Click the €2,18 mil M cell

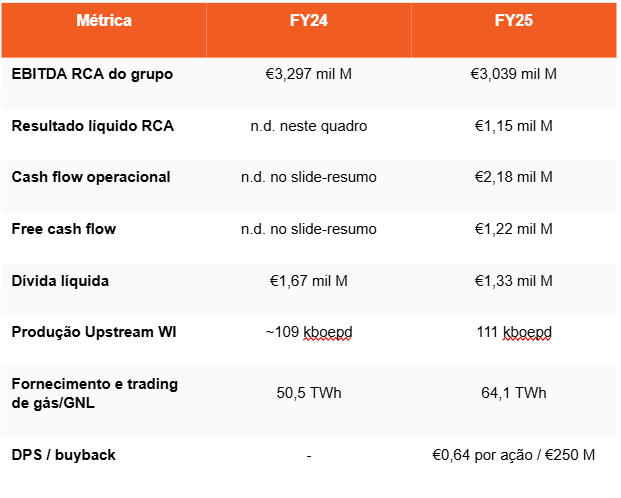pyautogui.click(x=513, y=177)
